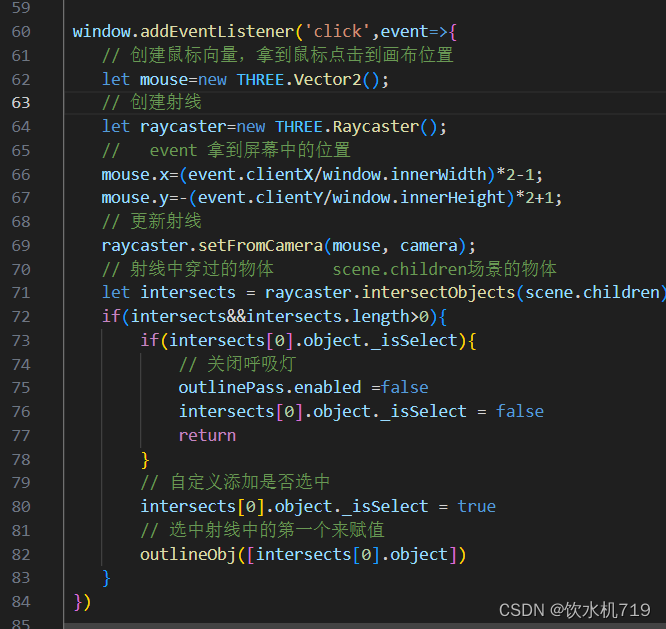Viewport: 666px width, 629px height.
Task: Click the word addEventListener on line 60
Action: point(217,31)
